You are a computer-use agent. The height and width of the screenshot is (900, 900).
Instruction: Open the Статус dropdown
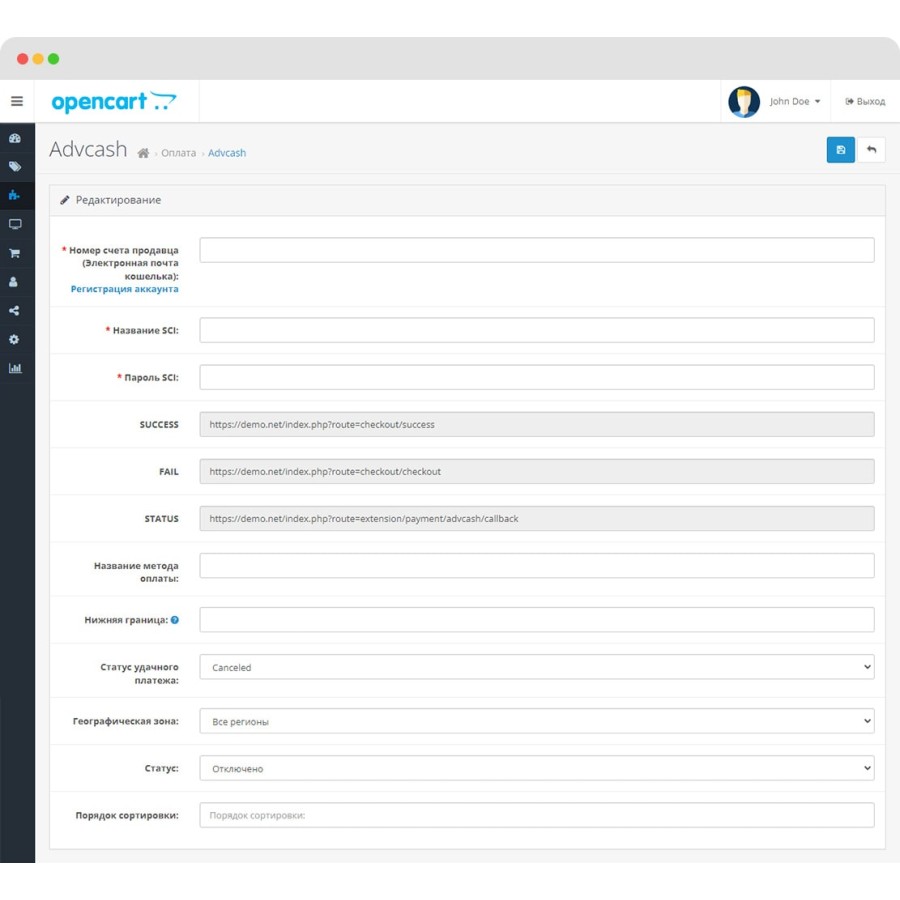click(x=537, y=768)
